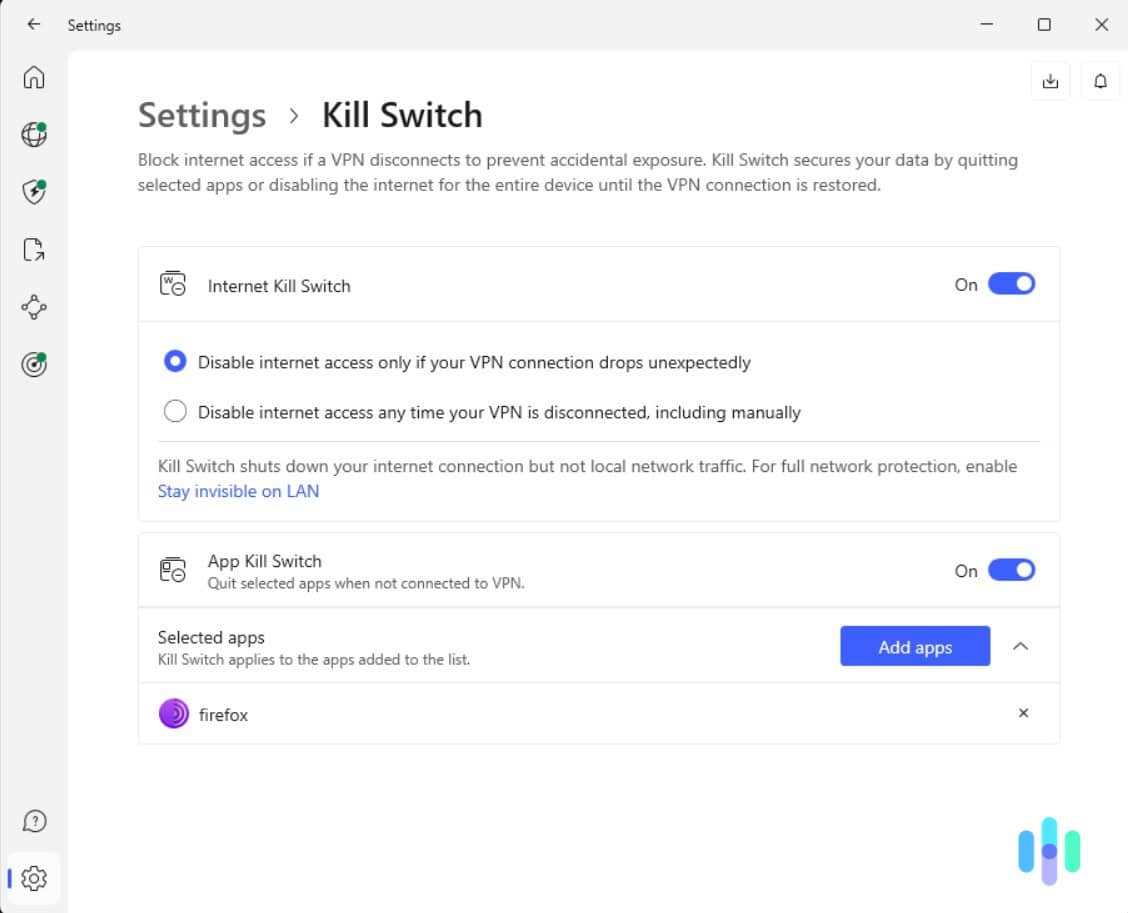Select disabling internet only on unexpected drops
Viewport: 1128px width, 913px height.
coord(175,361)
